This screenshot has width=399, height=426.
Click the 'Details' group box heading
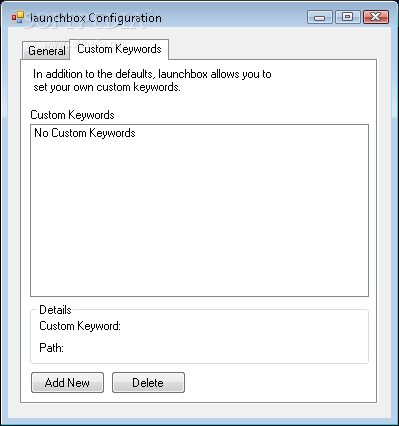click(x=55, y=310)
